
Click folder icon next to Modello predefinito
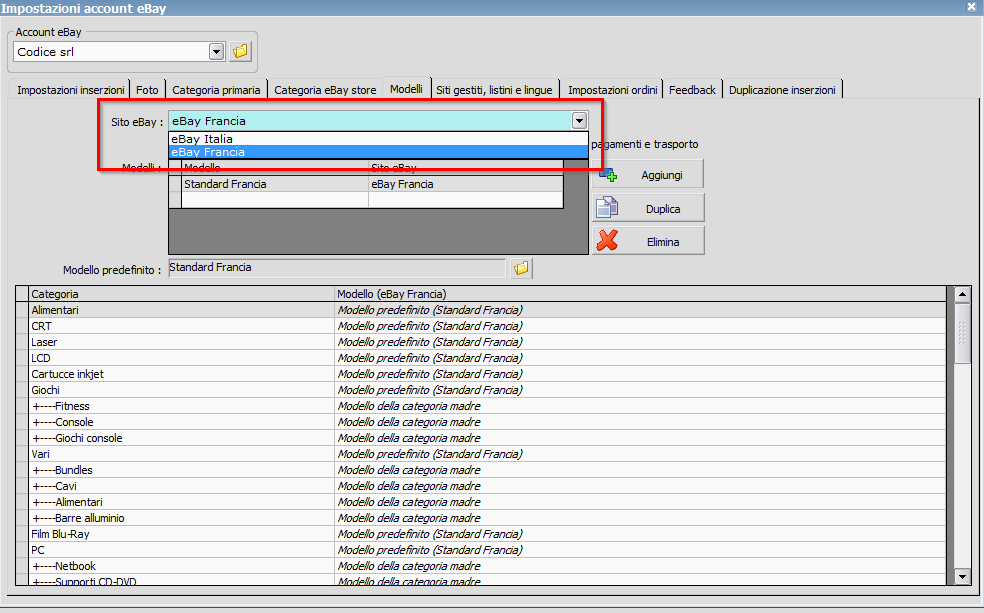click(x=521, y=268)
